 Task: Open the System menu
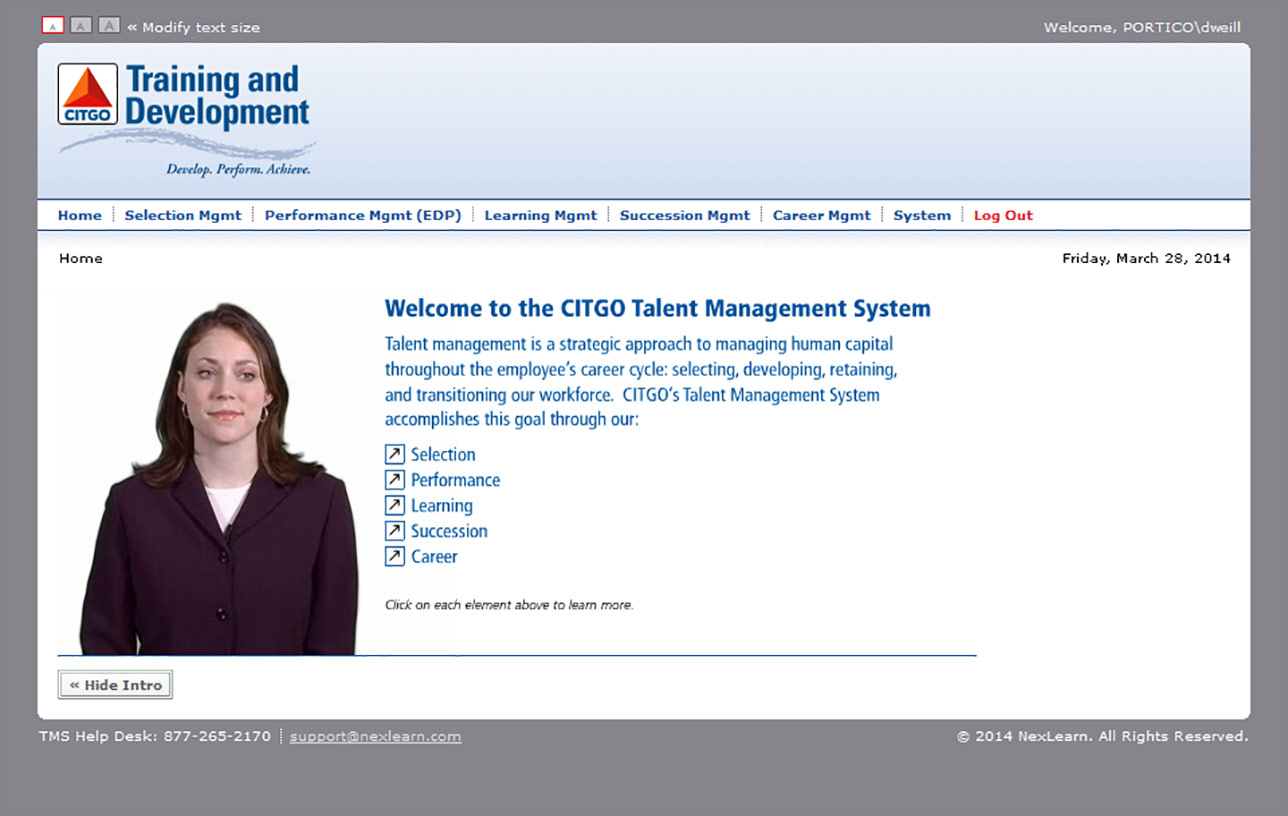tap(922, 215)
